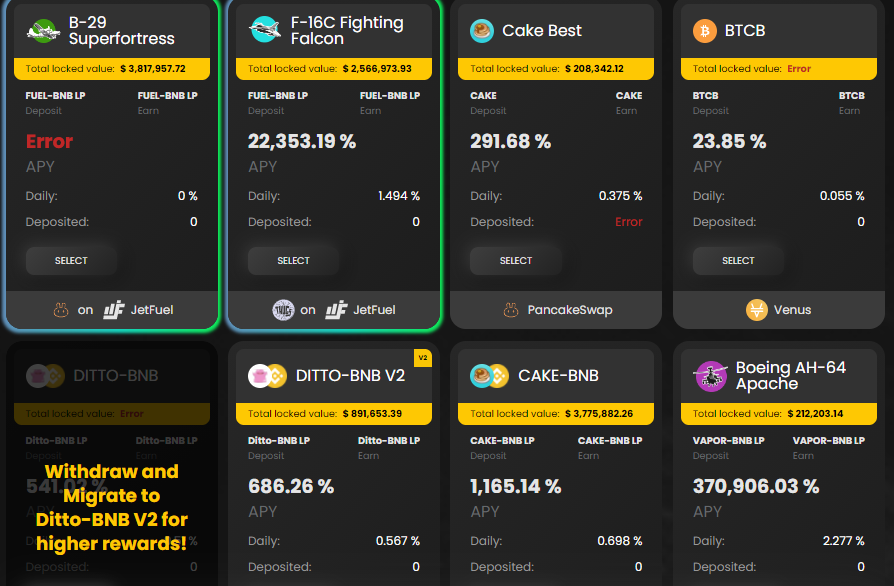The image size is (894, 586).
Task: Click the CAKE-BNB token pair icon
Action: pyautogui.click(x=489, y=376)
